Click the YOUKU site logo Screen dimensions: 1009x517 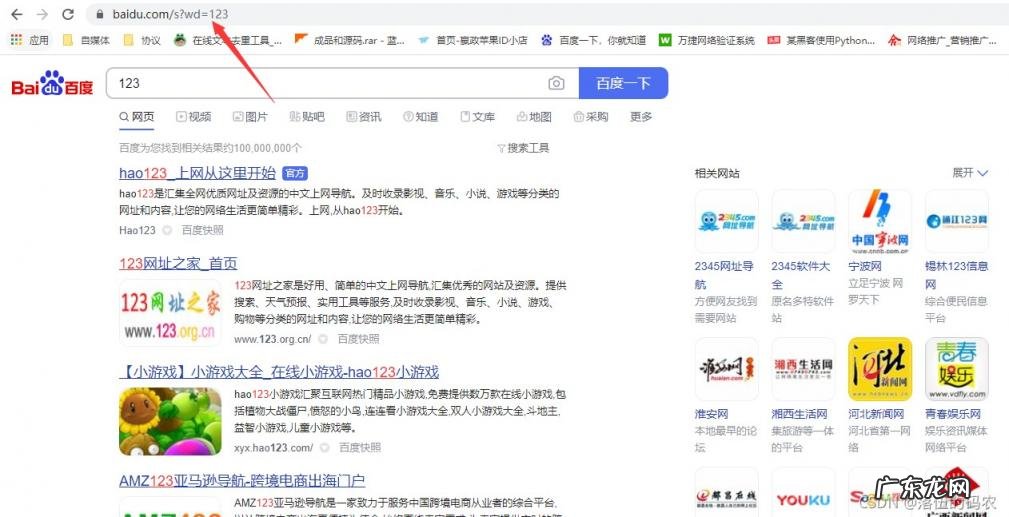pos(803,493)
